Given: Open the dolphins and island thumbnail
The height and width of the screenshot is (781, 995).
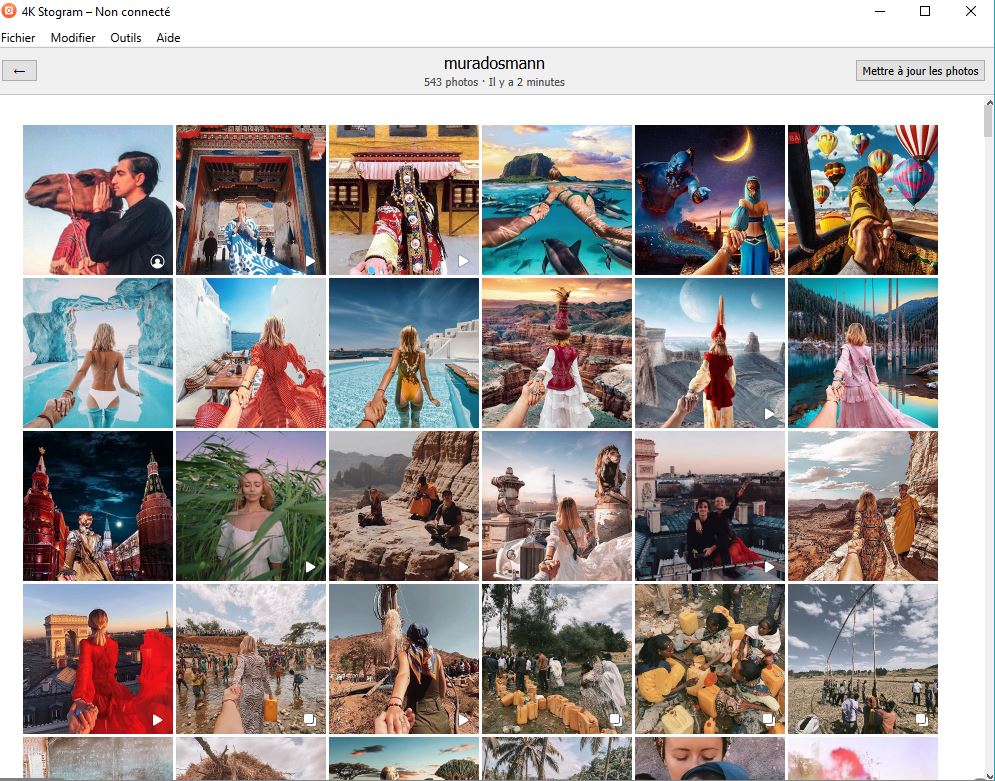Looking at the screenshot, I should 556,199.
